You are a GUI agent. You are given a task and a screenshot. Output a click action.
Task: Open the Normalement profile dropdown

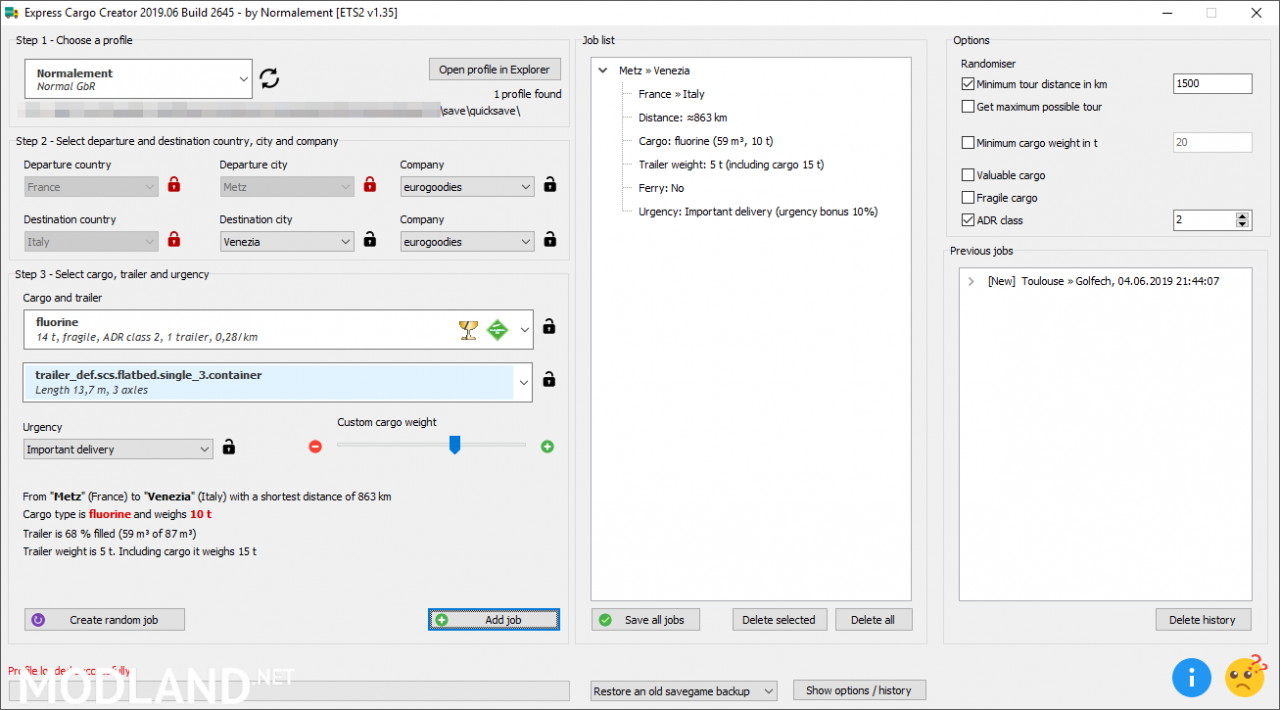tap(138, 79)
